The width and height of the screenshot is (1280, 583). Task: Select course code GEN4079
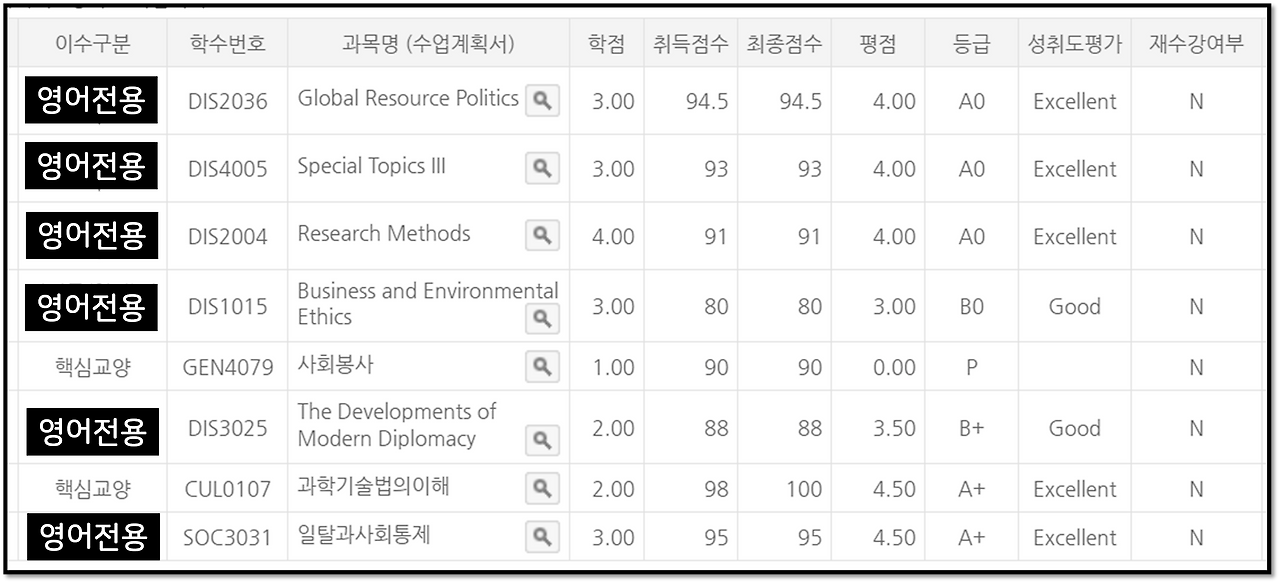coord(227,368)
